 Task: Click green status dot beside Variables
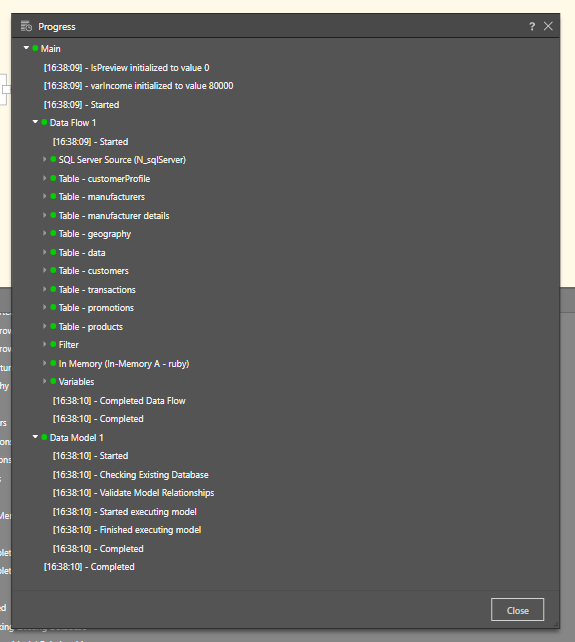53,381
